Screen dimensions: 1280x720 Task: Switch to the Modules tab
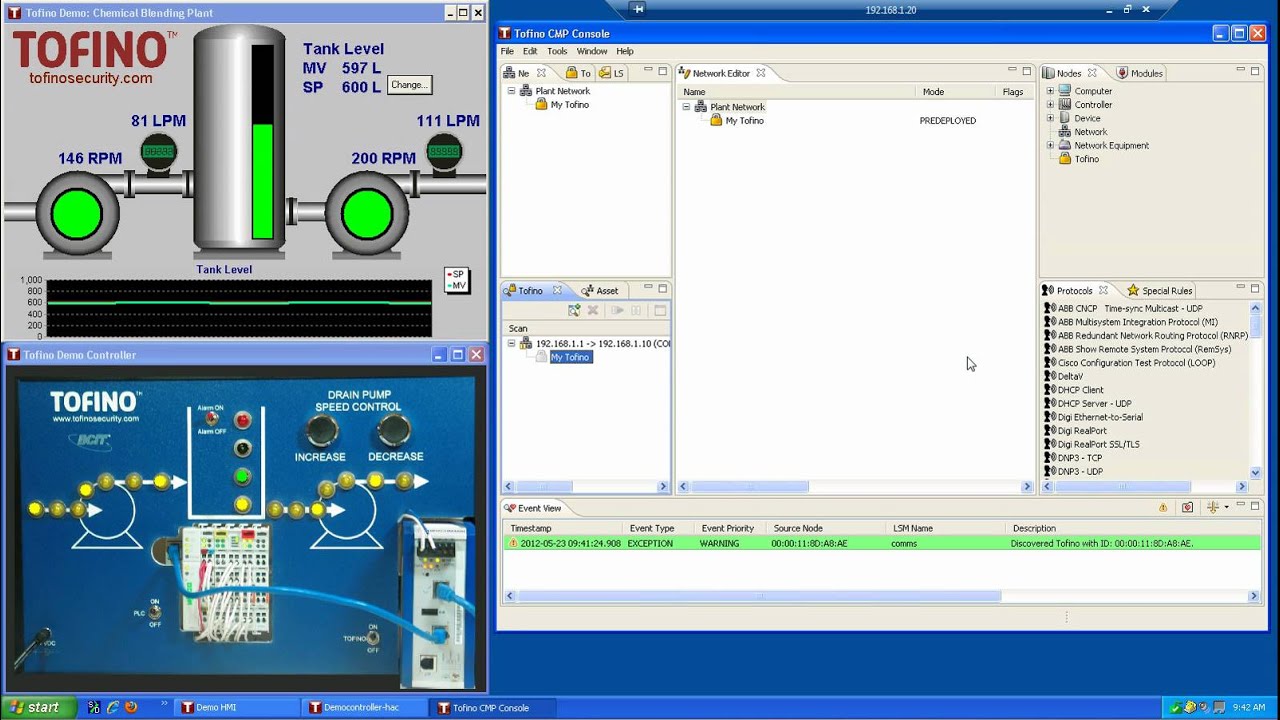pyautogui.click(x=1140, y=73)
